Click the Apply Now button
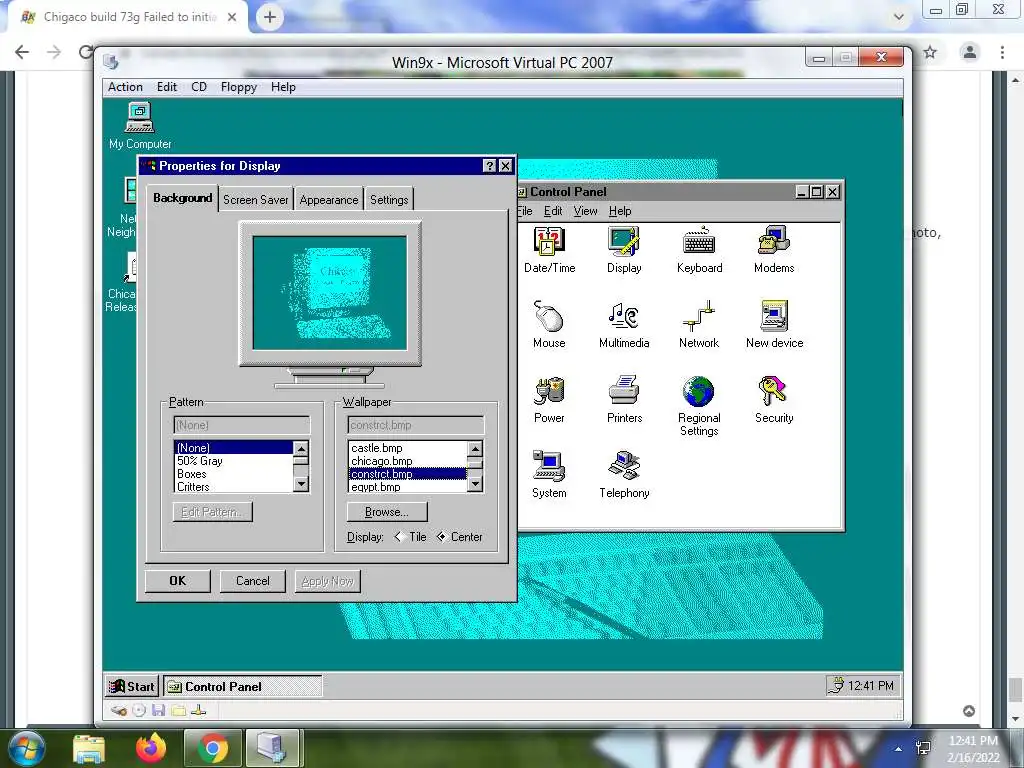The image size is (1024, 768). point(327,581)
